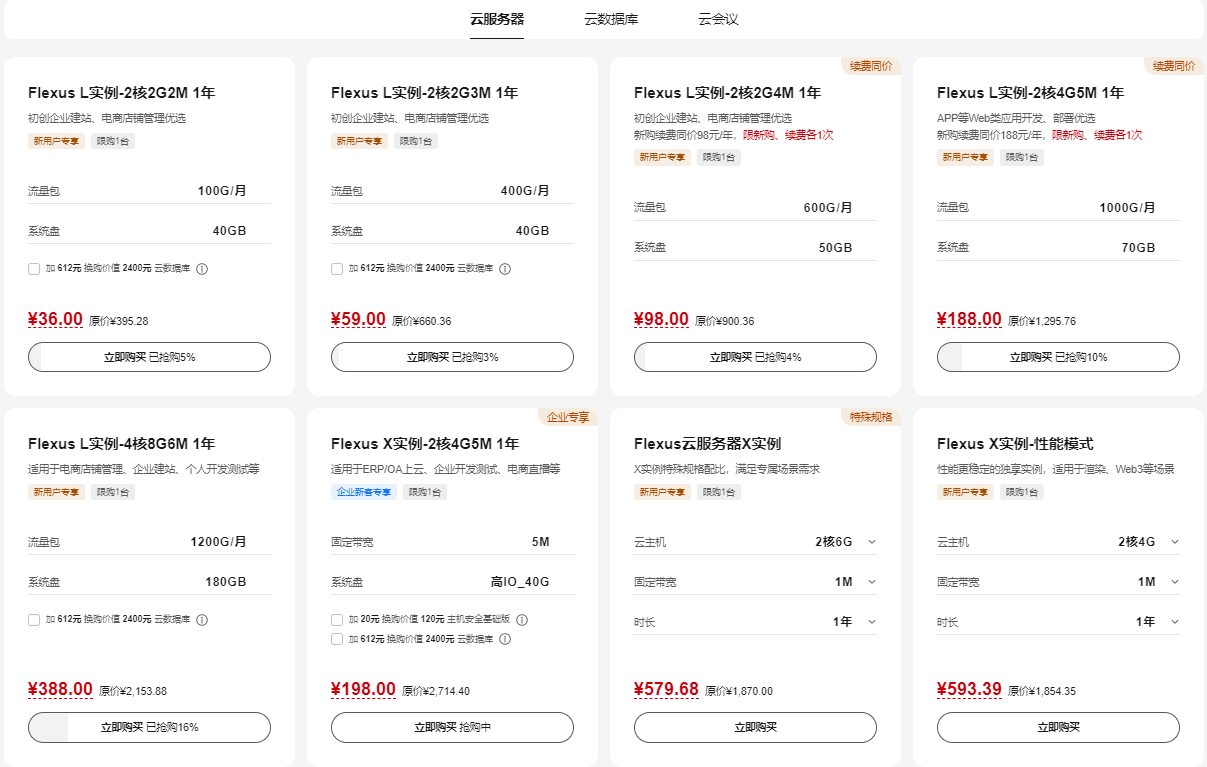Buy Flexus L 2核2G2M for ¥36.00
The image size is (1207, 767).
click(x=149, y=357)
